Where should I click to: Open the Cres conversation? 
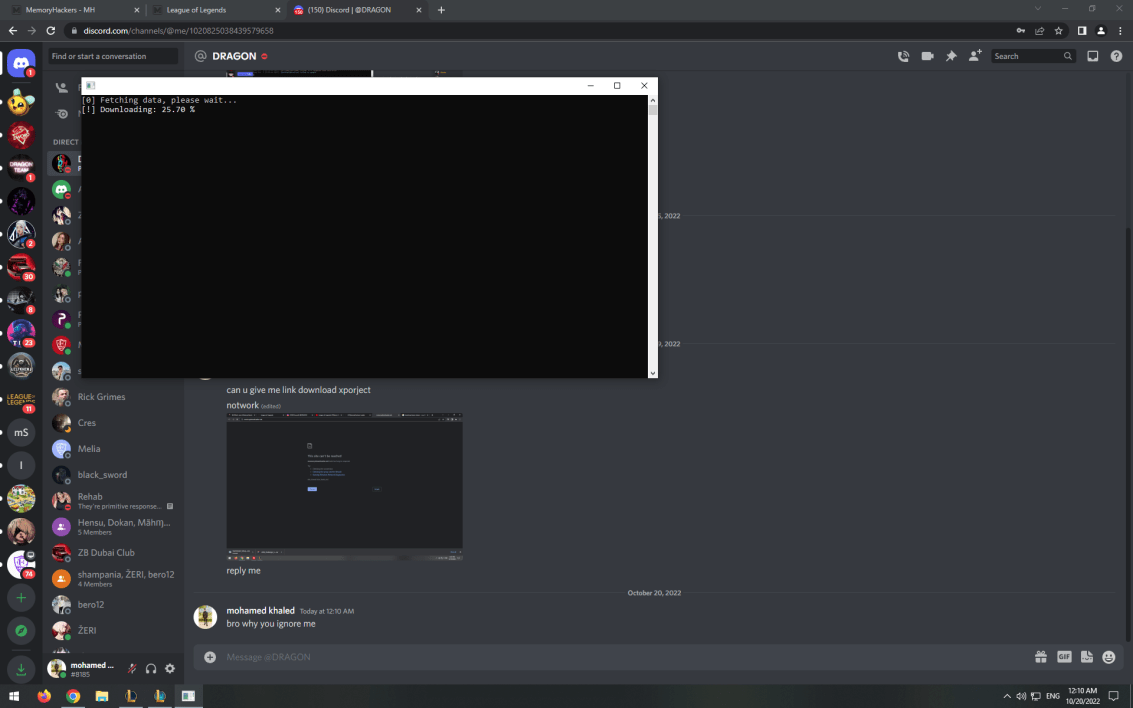[113, 423]
